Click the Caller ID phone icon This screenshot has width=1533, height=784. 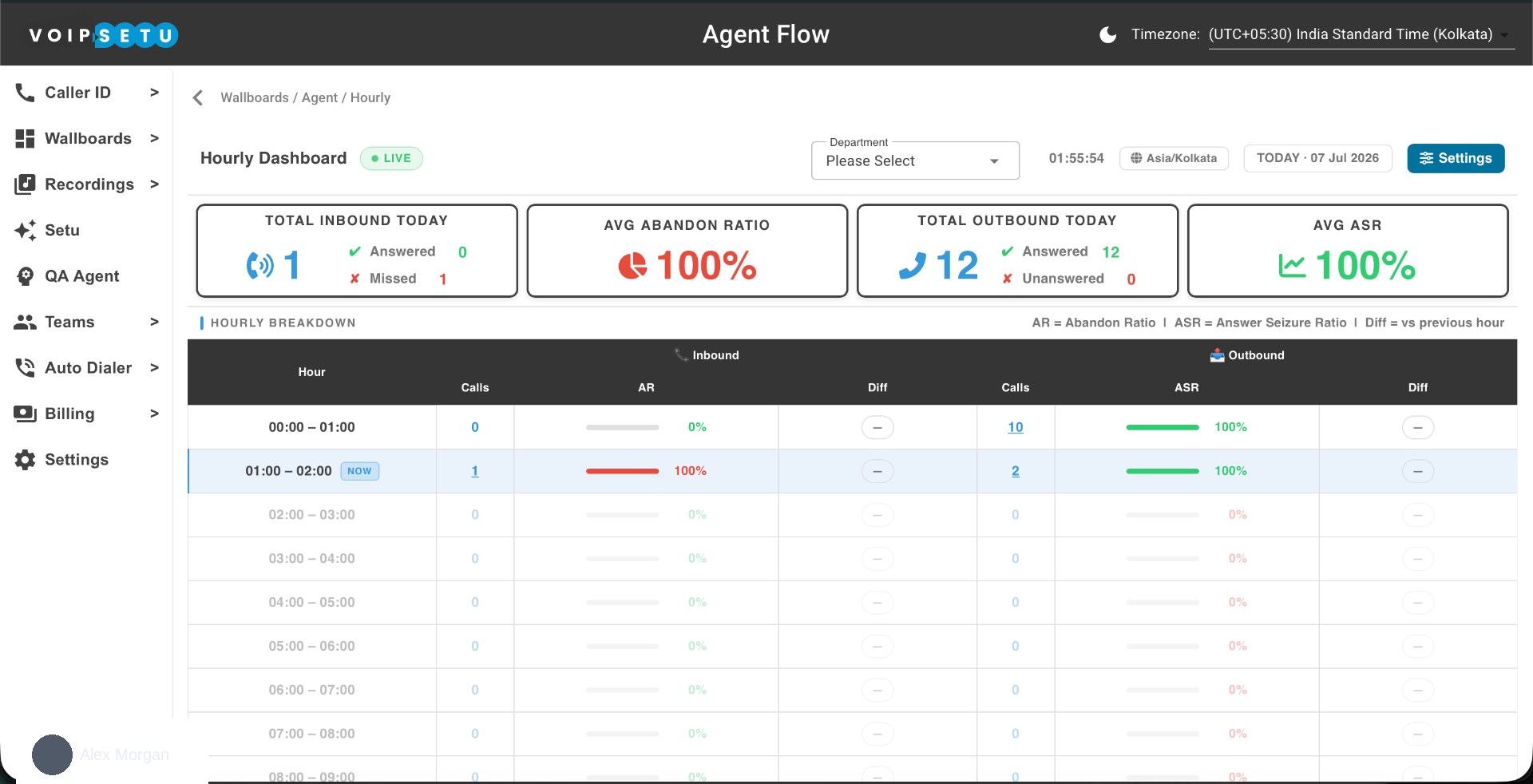coord(25,93)
